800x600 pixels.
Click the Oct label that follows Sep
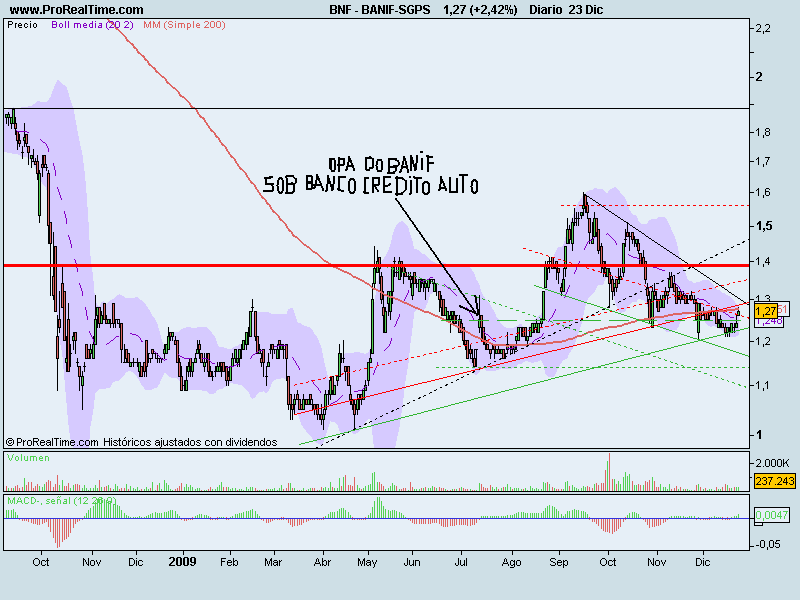click(x=608, y=562)
